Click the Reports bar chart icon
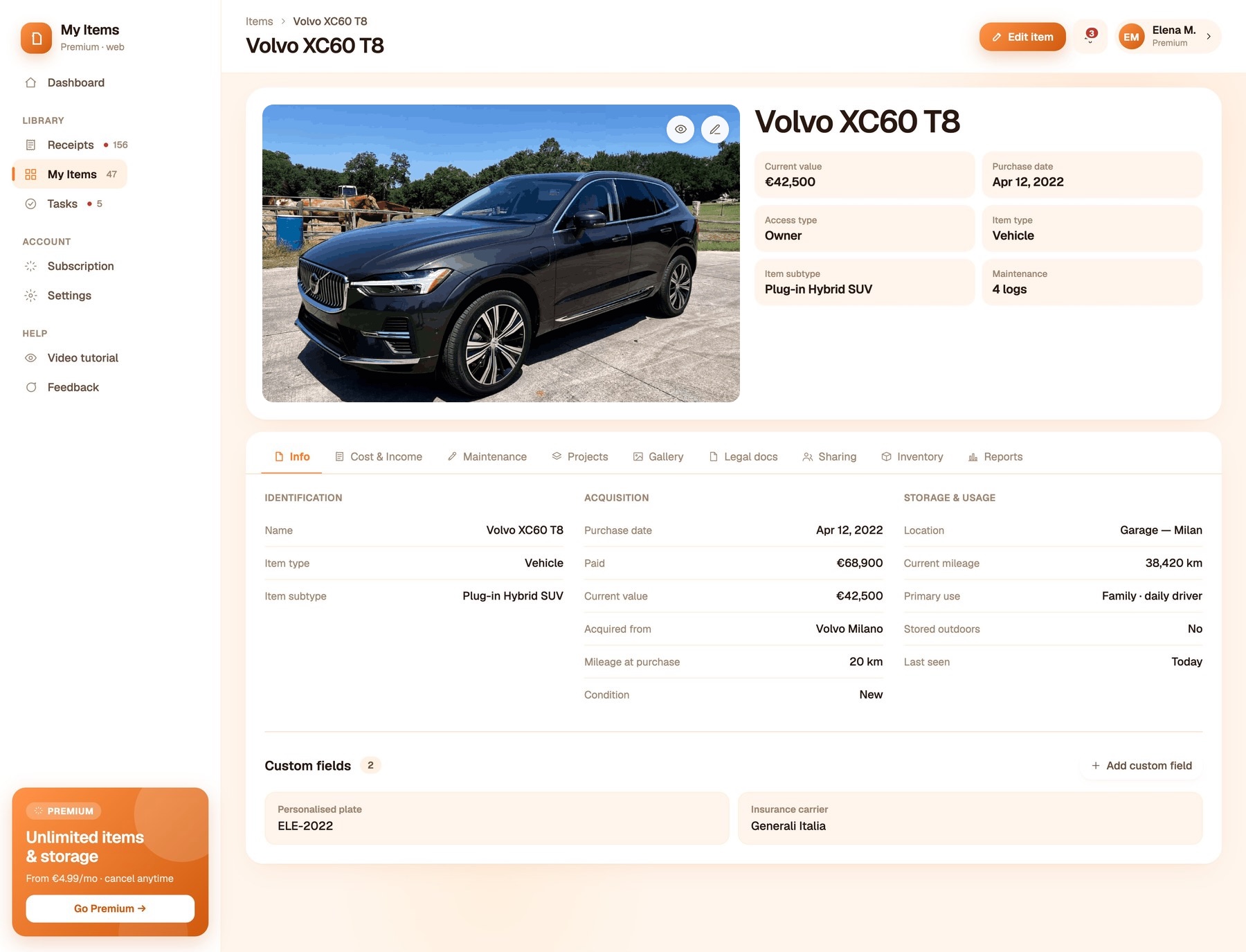 [973, 457]
